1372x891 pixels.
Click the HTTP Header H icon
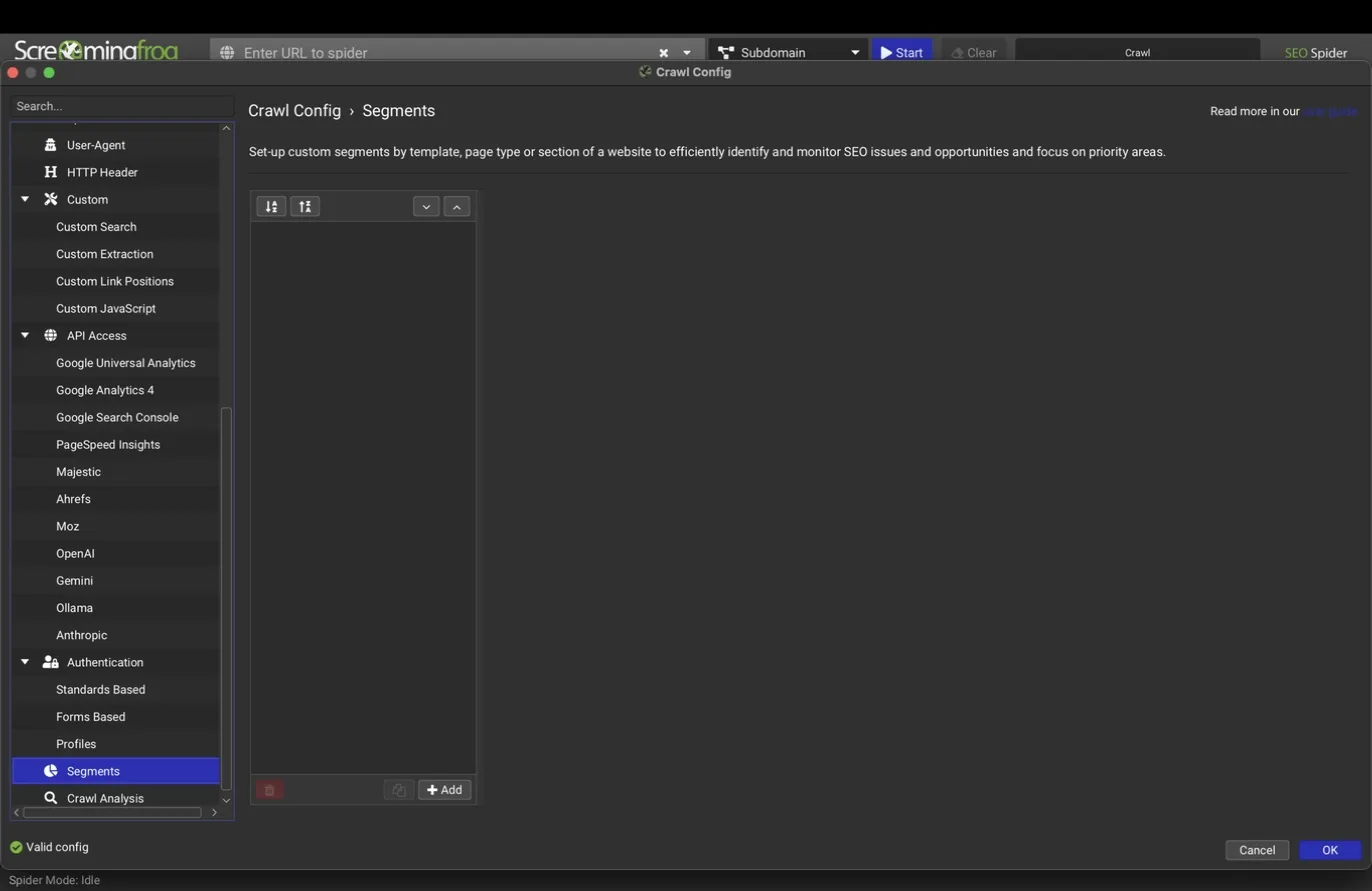(x=50, y=172)
